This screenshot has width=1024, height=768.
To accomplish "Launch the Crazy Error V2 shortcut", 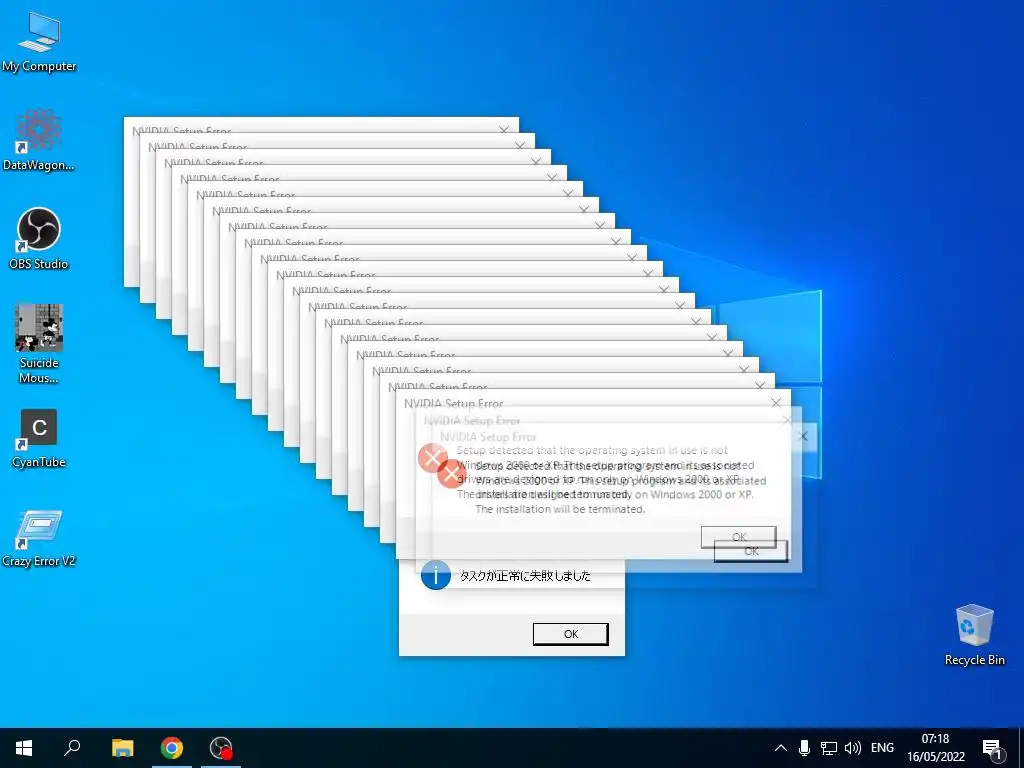I will 39,538.
